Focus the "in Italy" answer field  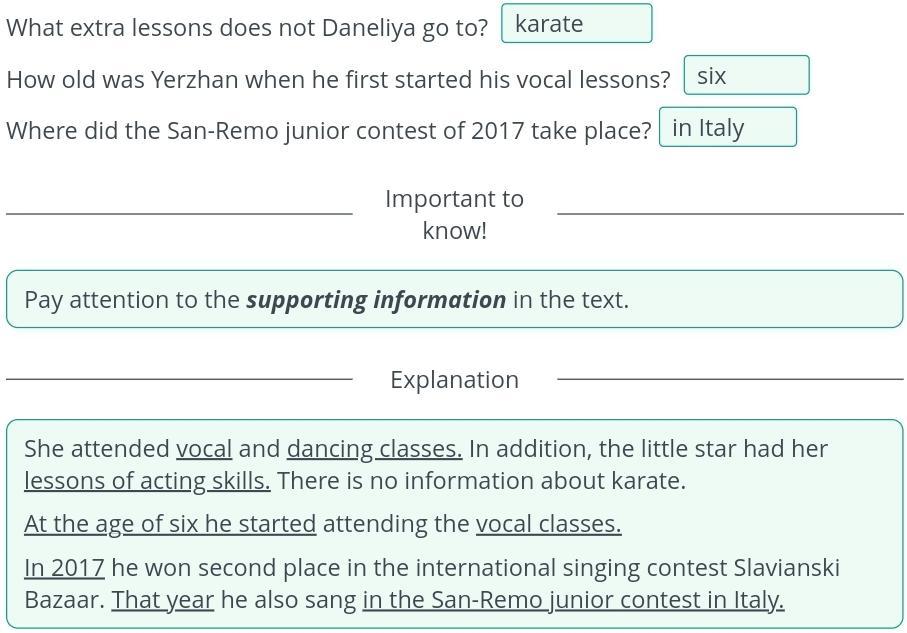[727, 128]
